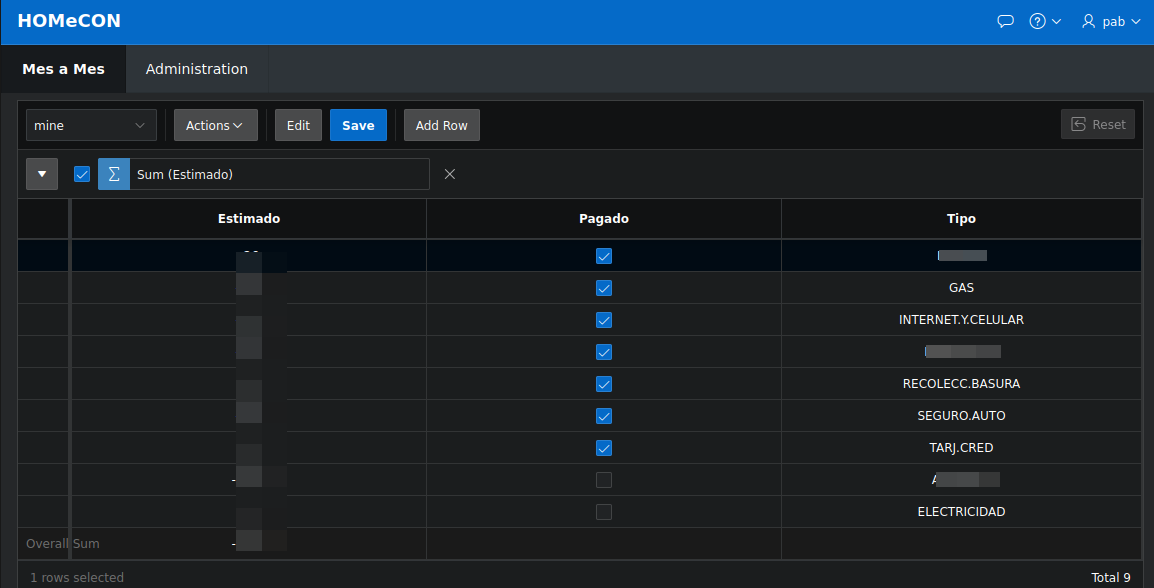Screen dimensions: 1154x588
Task: Switch to the Administration tab
Action: [x=196, y=69]
